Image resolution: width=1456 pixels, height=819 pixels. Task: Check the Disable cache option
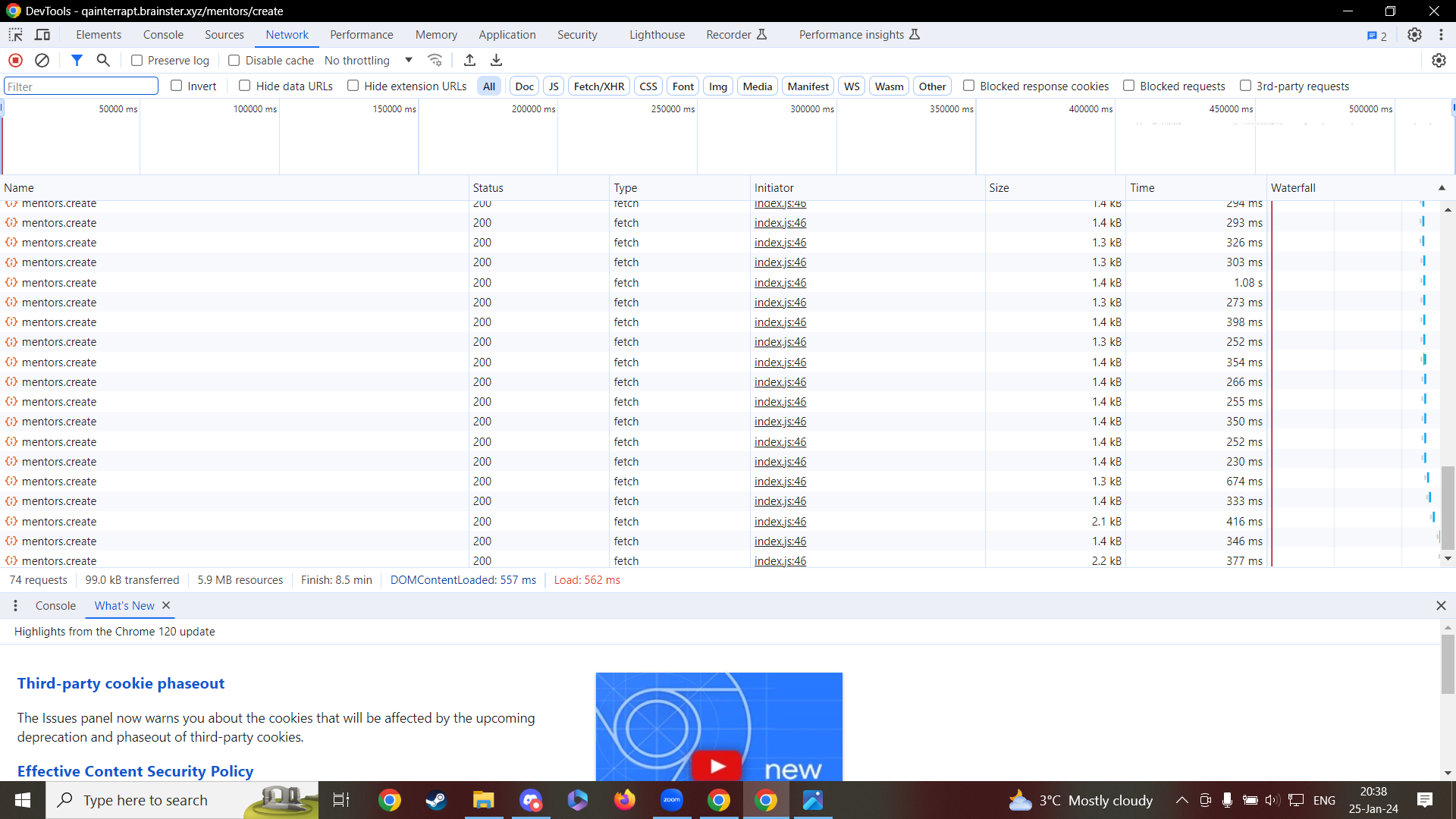234,60
